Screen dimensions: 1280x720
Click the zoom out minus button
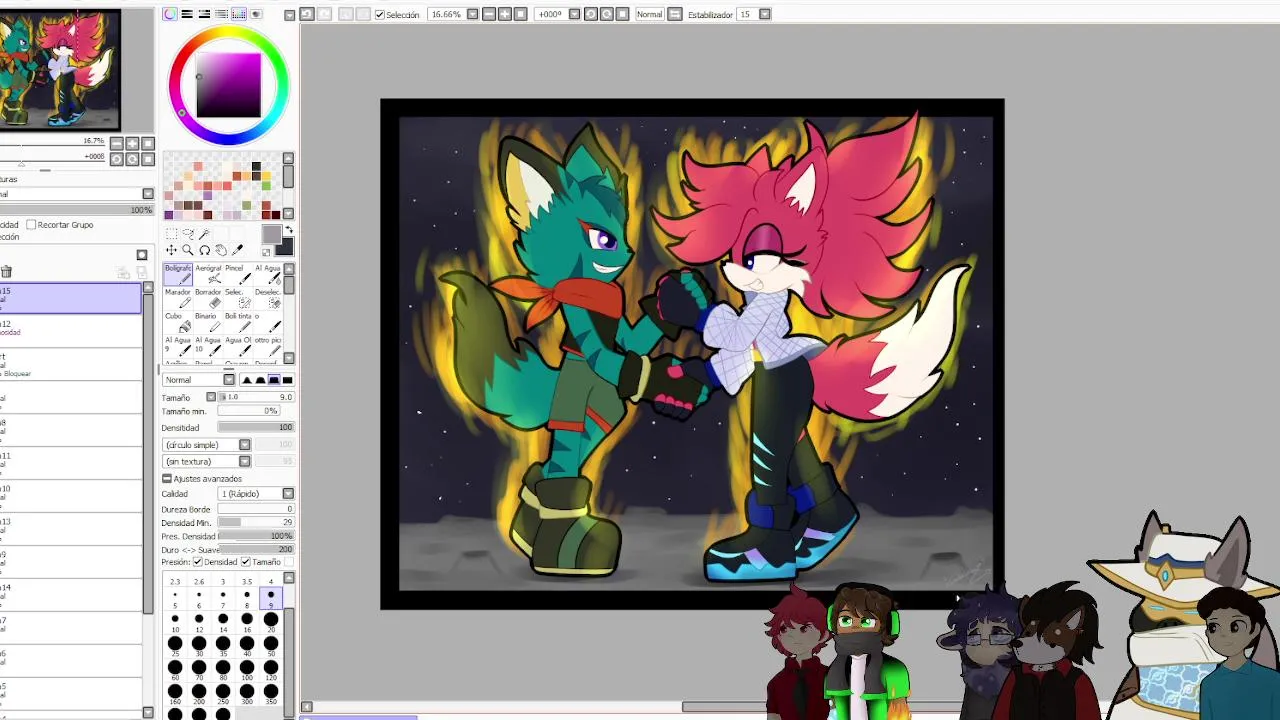(x=489, y=14)
